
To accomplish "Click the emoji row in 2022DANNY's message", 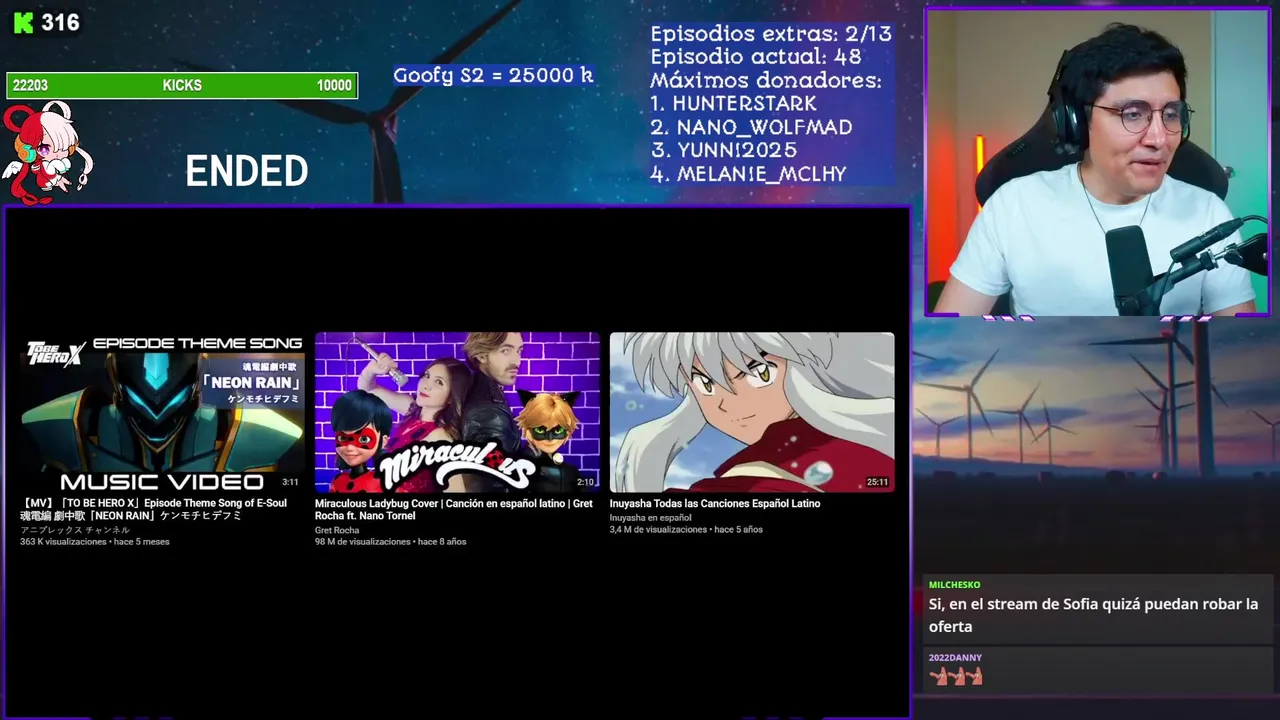I will click(x=956, y=677).
